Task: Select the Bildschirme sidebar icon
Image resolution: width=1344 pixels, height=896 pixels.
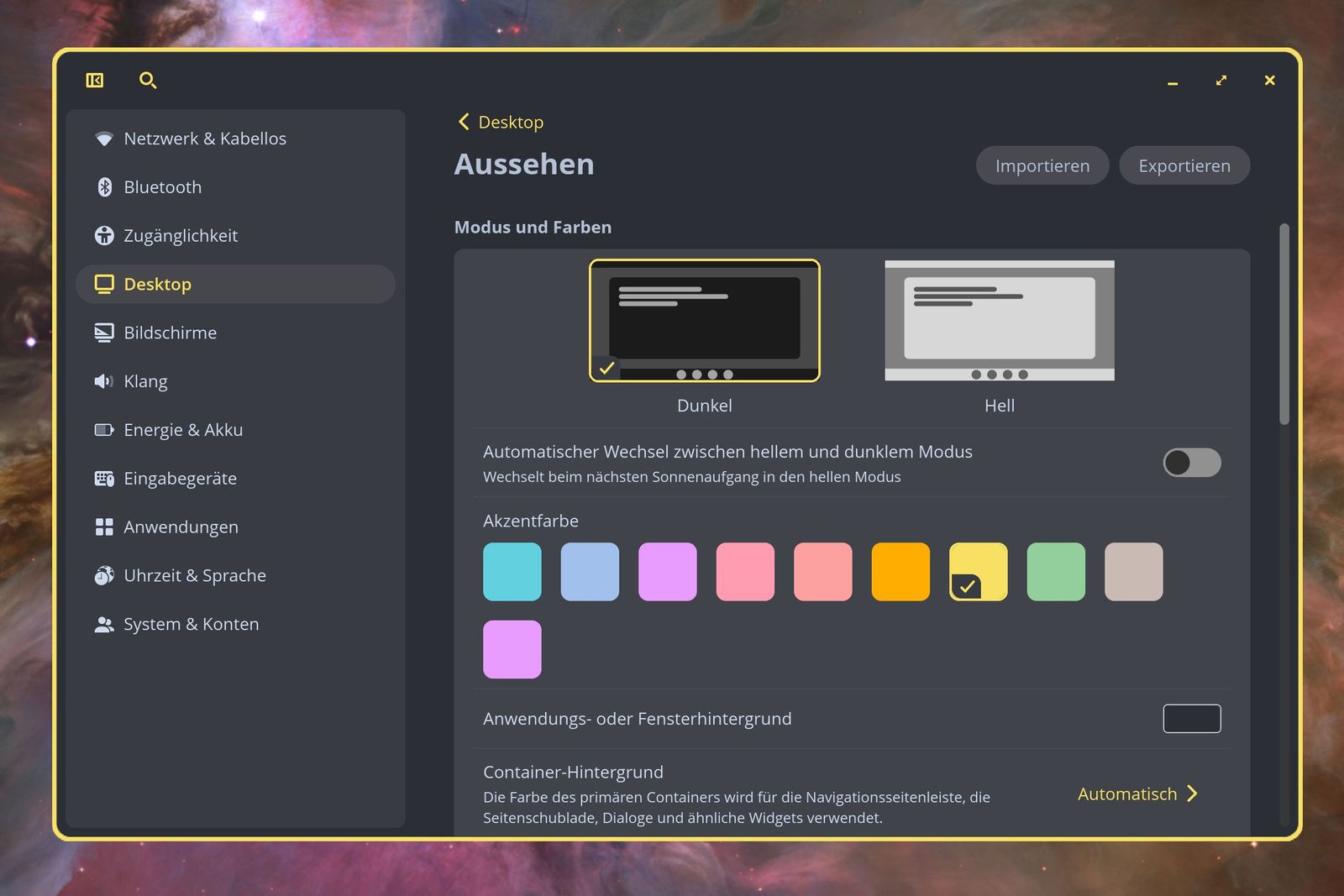Action: click(104, 333)
